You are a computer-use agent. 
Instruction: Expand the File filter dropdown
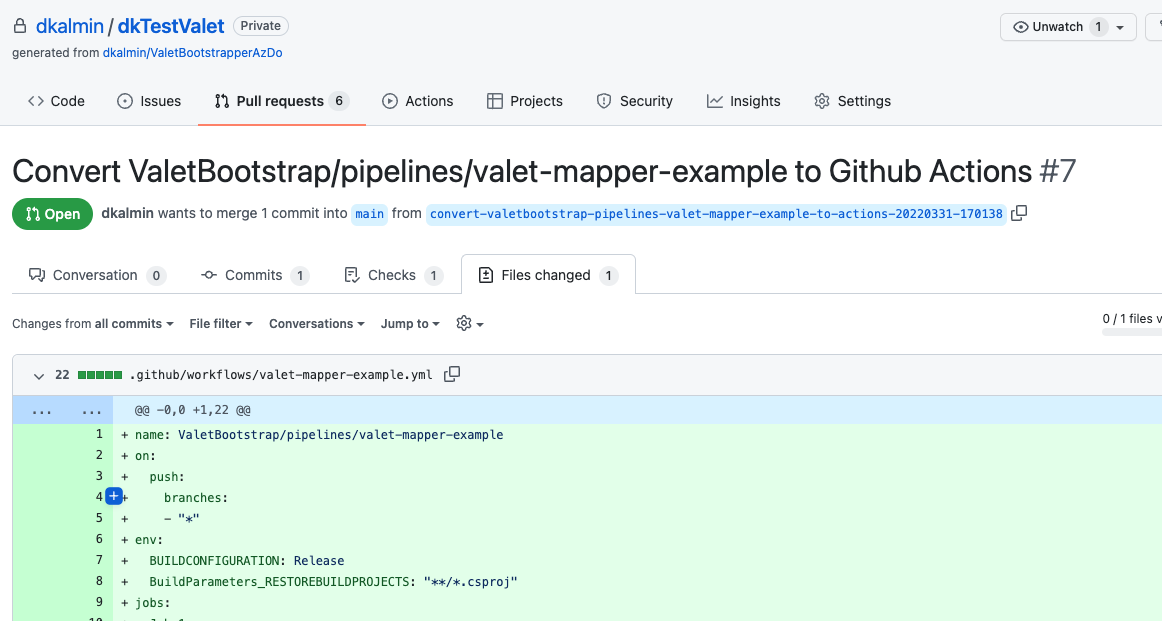221,324
